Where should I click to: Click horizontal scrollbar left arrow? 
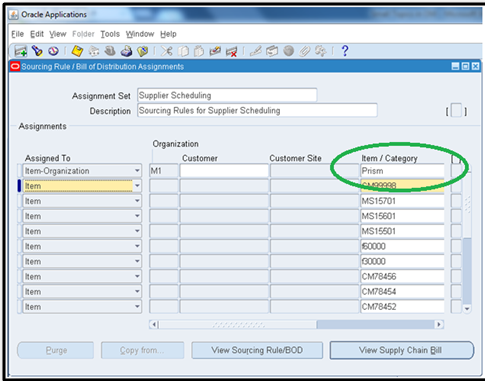coord(154,324)
